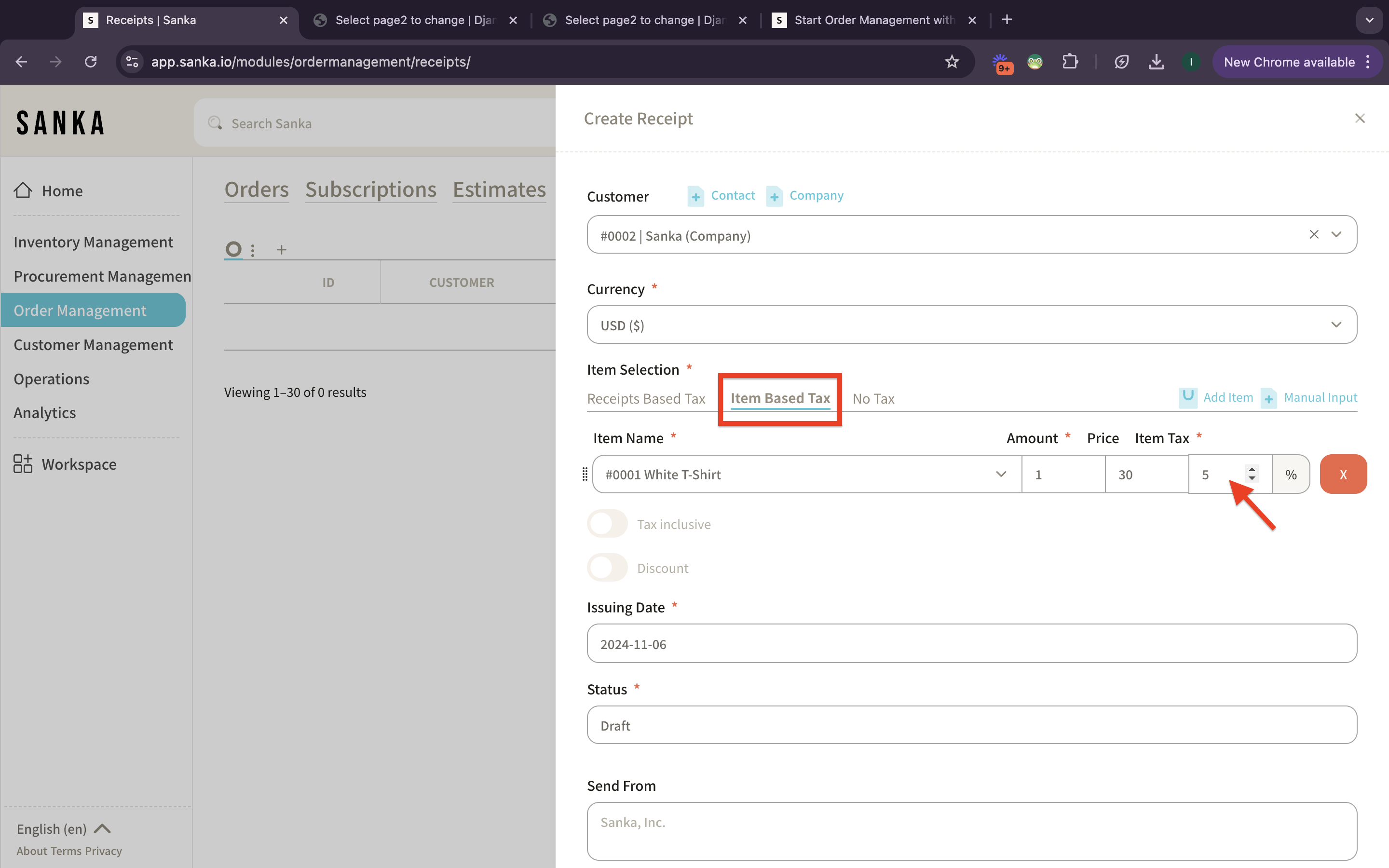The width and height of the screenshot is (1389, 868).
Task: Add a new view with plus icon
Action: (x=281, y=250)
